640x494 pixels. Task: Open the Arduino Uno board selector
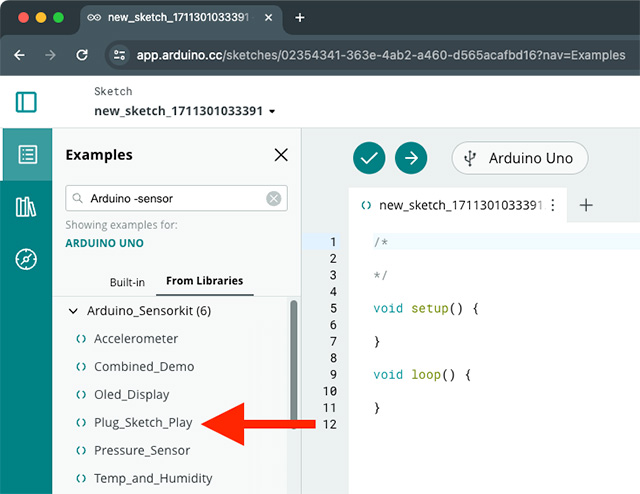click(519, 158)
